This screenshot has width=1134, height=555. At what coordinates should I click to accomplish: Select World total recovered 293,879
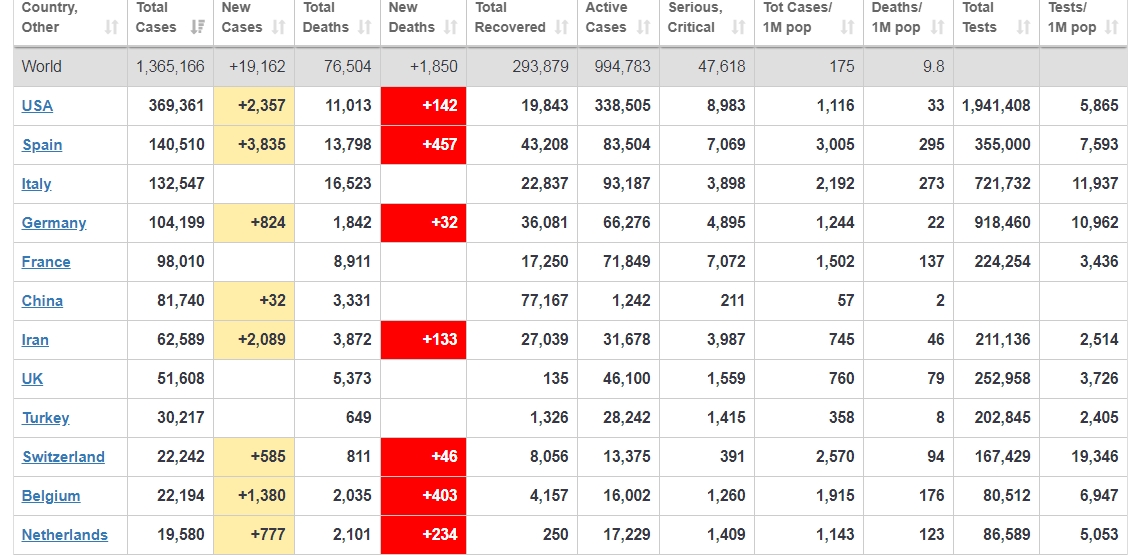click(x=540, y=67)
